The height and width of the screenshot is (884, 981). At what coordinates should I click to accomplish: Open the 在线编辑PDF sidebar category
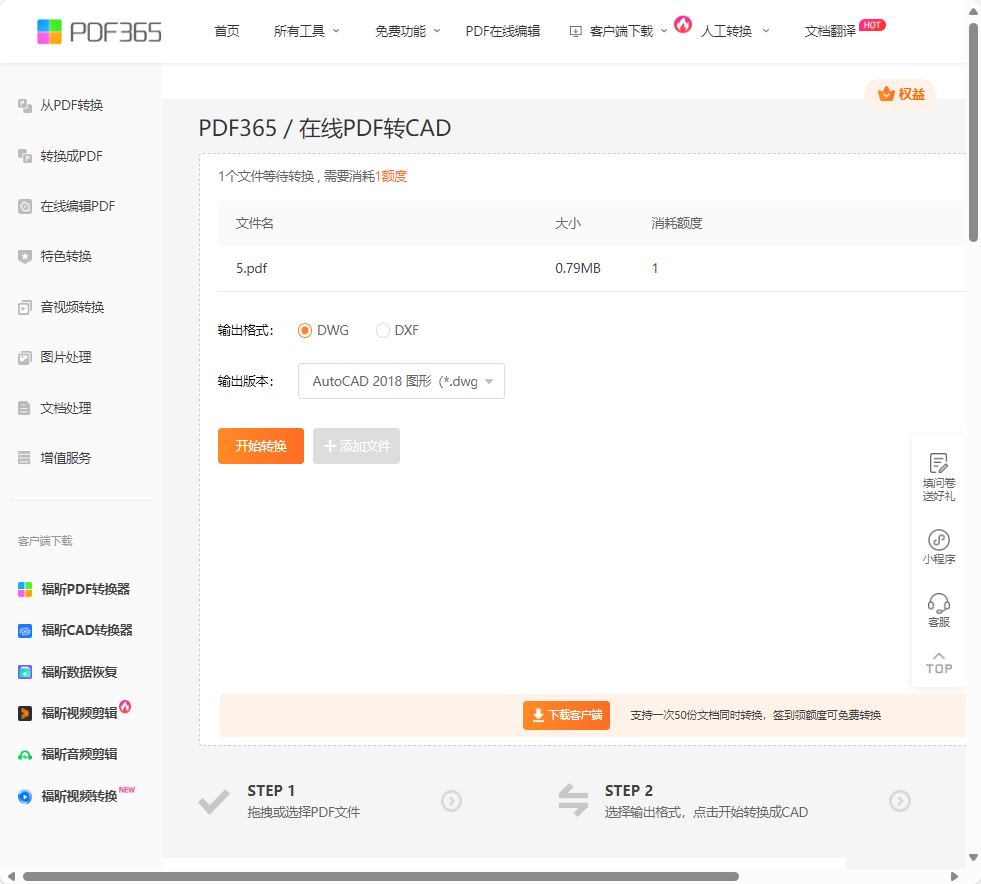(78, 206)
